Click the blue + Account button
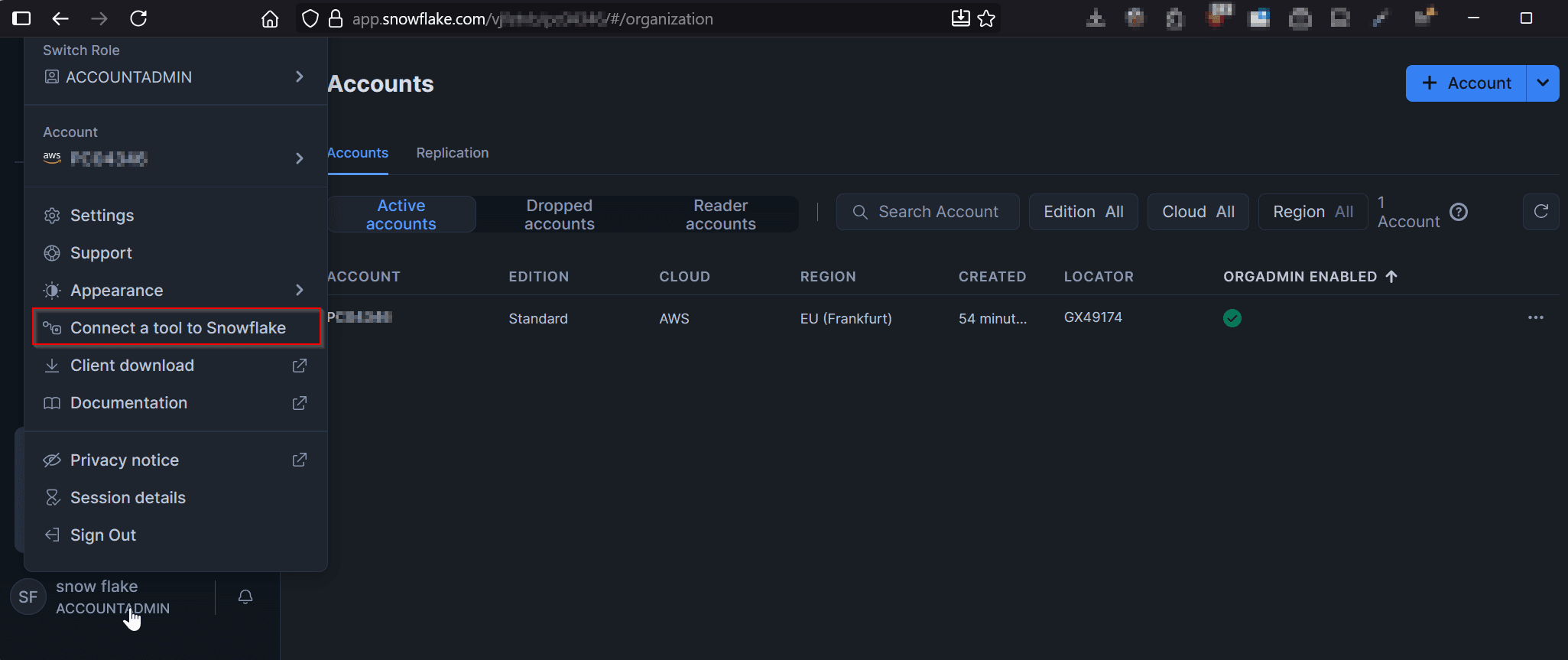The image size is (1568, 660). pos(1466,83)
